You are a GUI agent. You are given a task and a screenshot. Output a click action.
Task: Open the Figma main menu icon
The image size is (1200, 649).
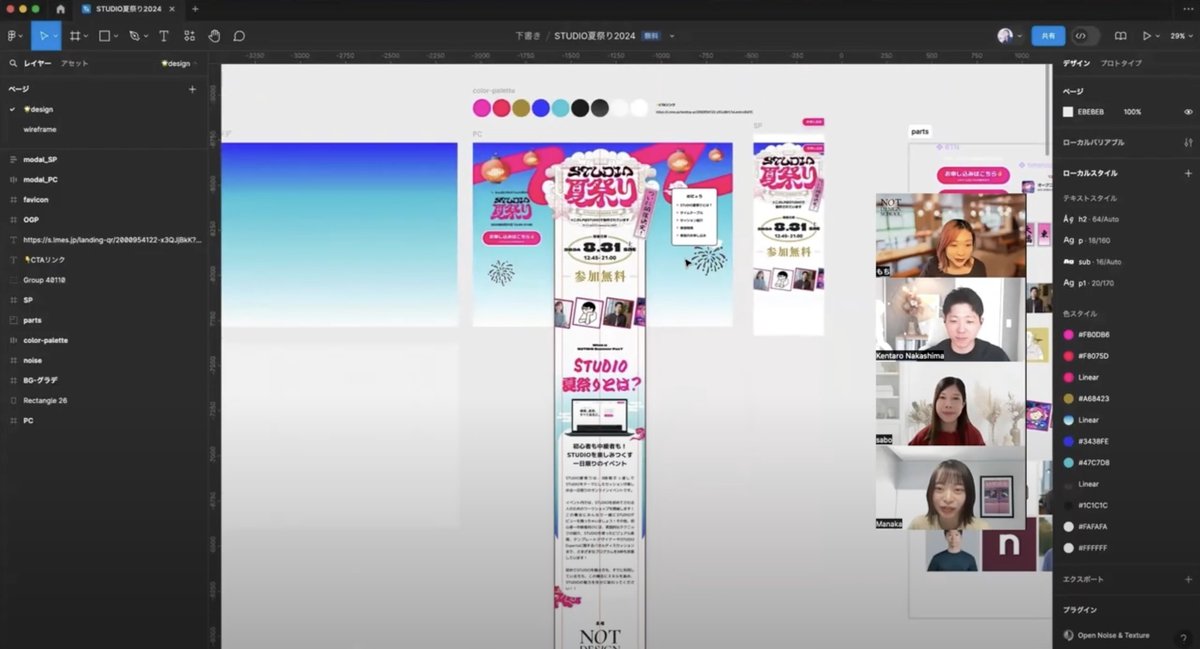[x=12, y=36]
